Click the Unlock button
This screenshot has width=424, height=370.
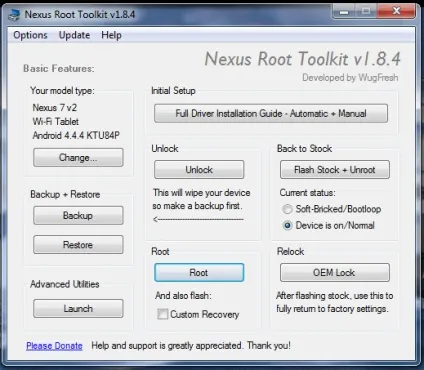tap(199, 170)
